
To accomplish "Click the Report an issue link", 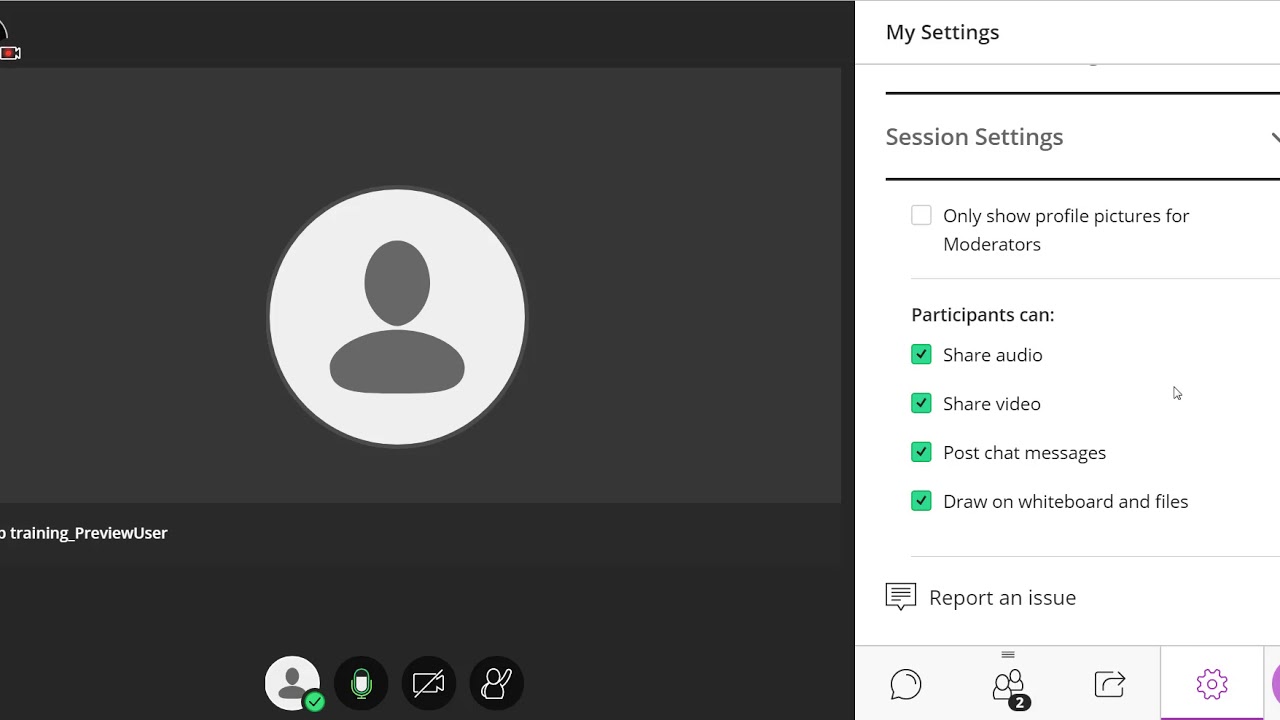I will click(x=1002, y=598).
